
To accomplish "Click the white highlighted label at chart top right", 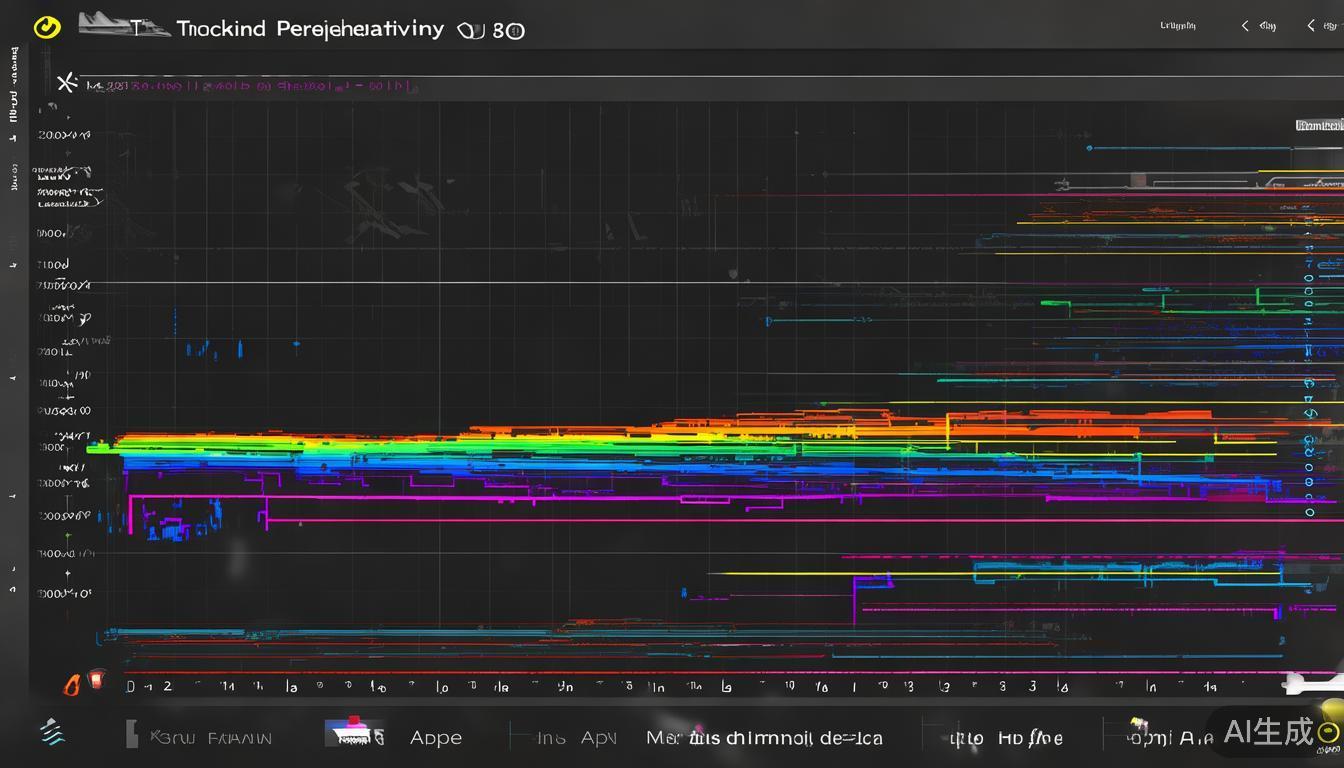I will pyautogui.click(x=1319, y=126).
